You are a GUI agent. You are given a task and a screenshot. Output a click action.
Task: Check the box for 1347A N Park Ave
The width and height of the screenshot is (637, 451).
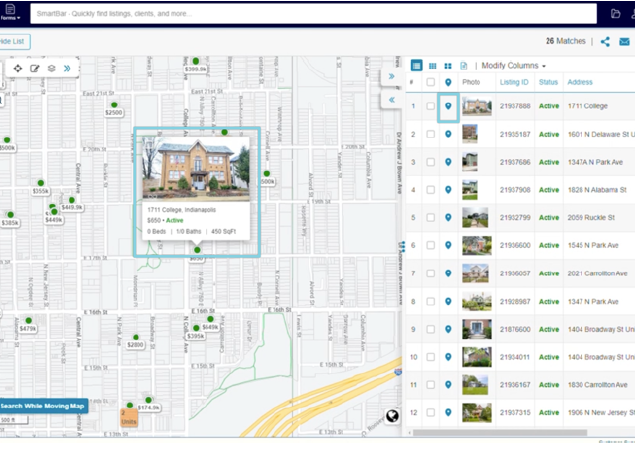point(431,162)
